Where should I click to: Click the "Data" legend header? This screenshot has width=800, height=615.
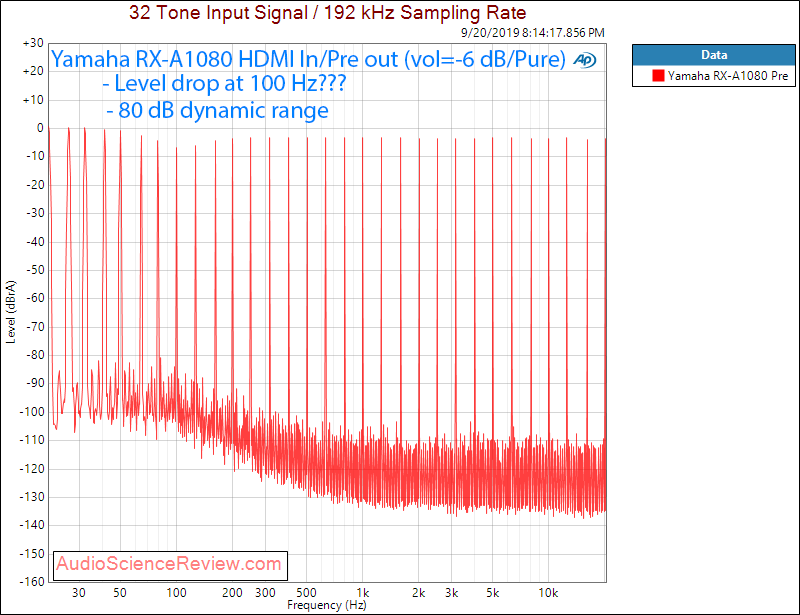click(x=714, y=55)
